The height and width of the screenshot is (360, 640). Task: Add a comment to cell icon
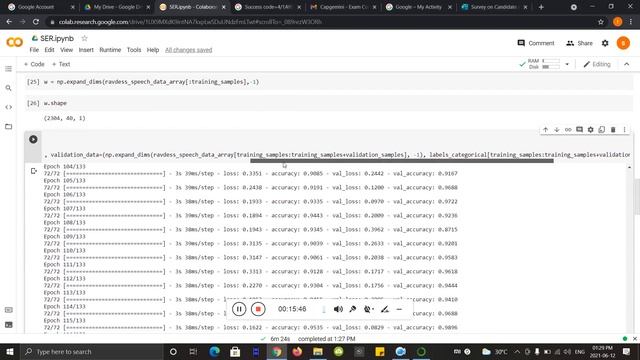coord(579,129)
